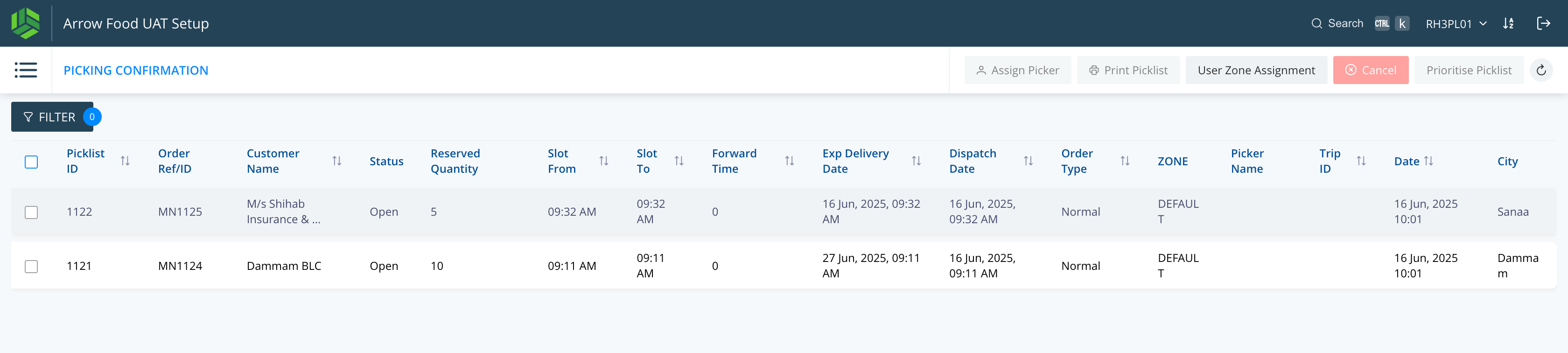Click the A-Z sort icon in header

pos(1508,23)
